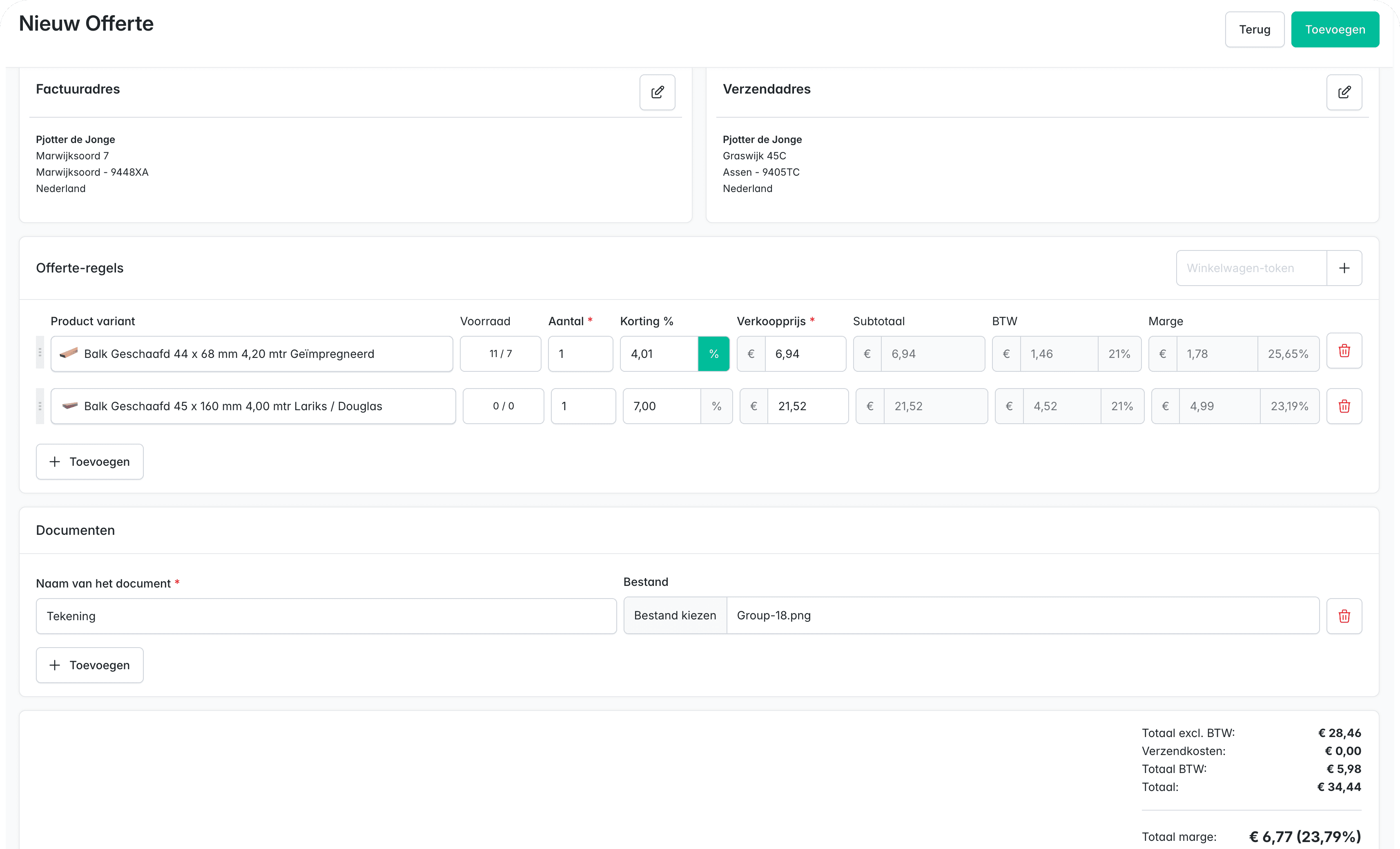Add Winkelwagen-token with plus icon
The width and height of the screenshot is (1400, 849).
coord(1344,268)
